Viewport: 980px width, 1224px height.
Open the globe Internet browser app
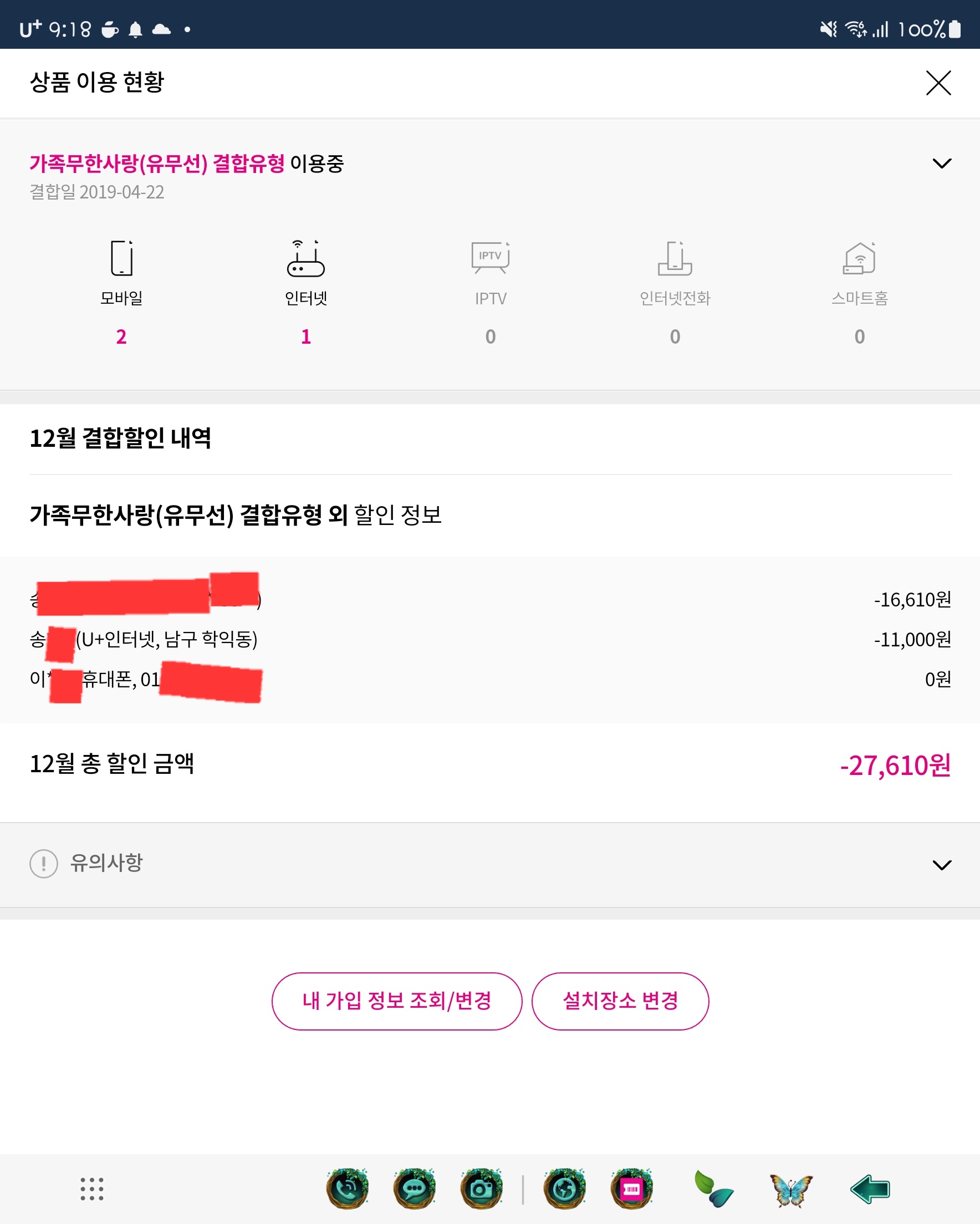pos(564,1188)
